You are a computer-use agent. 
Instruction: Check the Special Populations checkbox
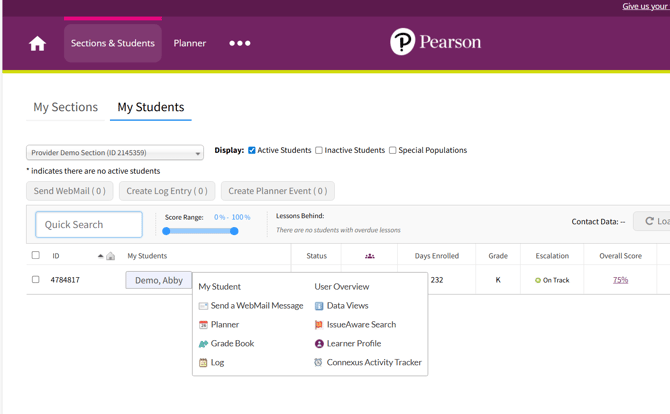[x=392, y=150]
